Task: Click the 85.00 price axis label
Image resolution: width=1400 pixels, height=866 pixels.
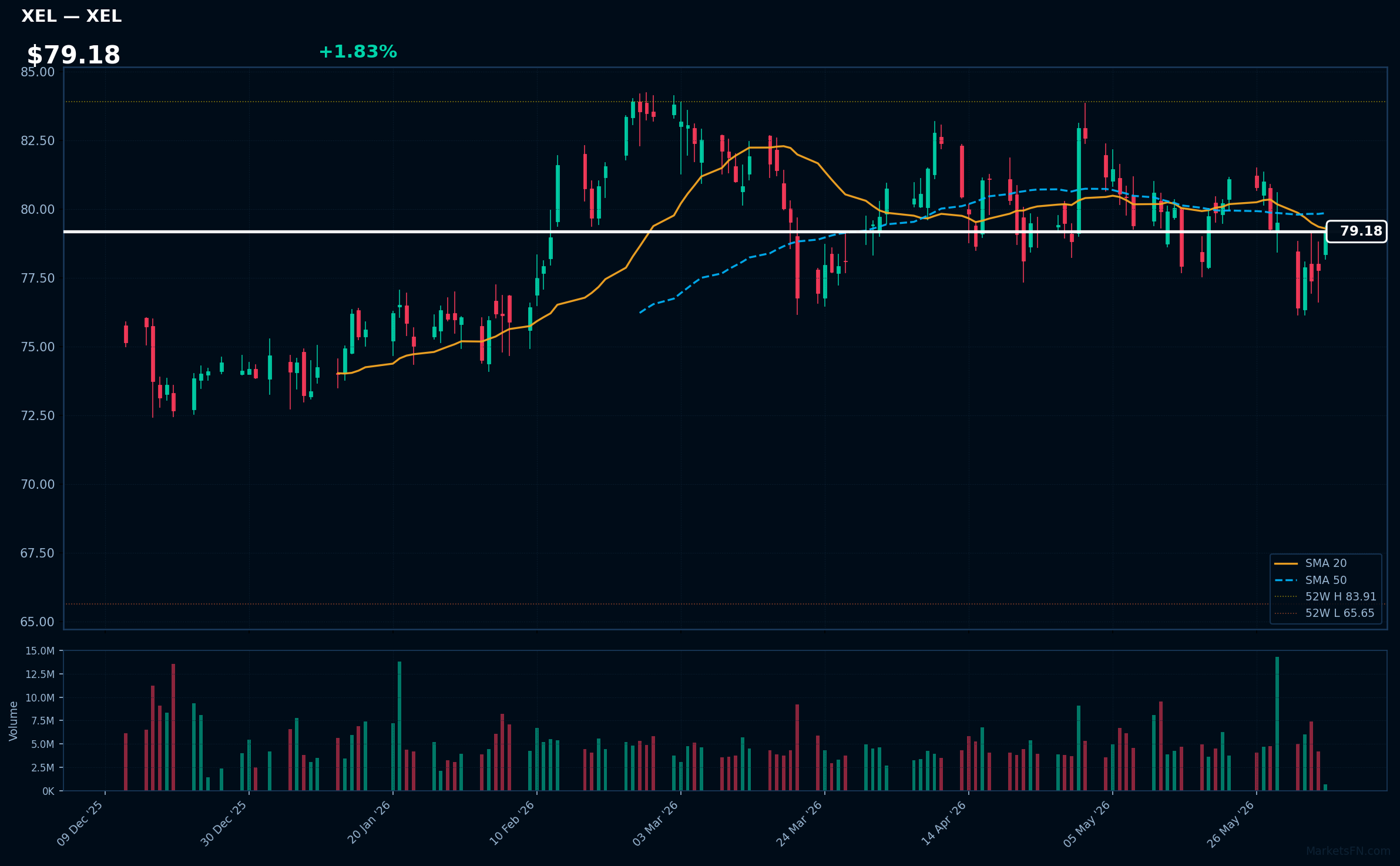Action: point(38,72)
